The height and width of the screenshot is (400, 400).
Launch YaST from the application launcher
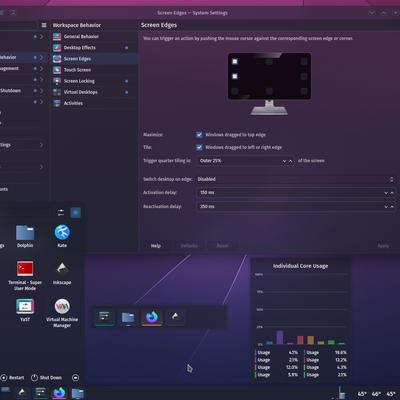(x=25, y=310)
